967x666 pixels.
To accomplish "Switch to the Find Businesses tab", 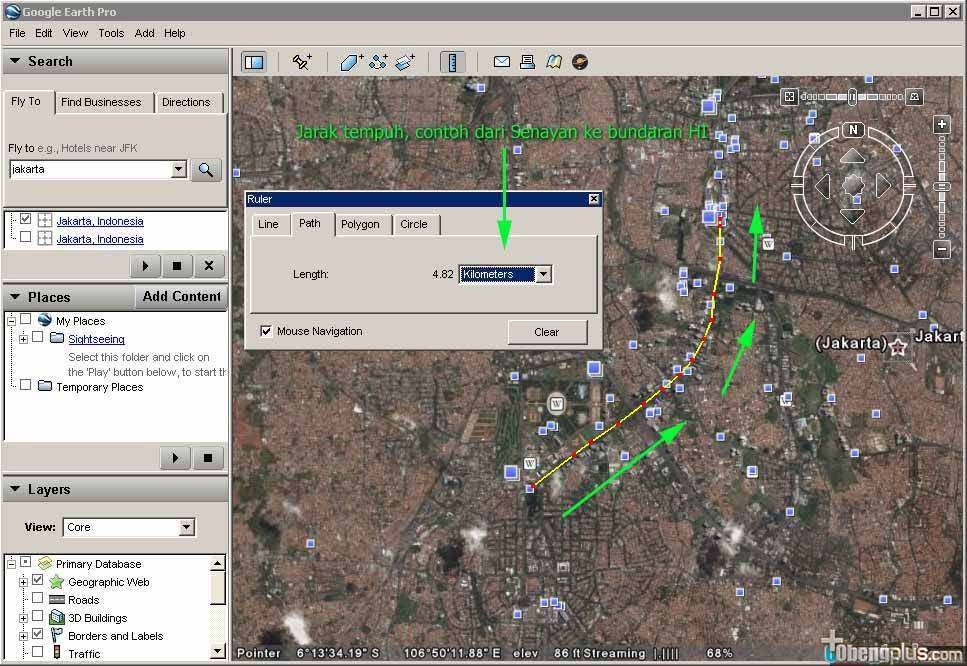I will point(101,102).
